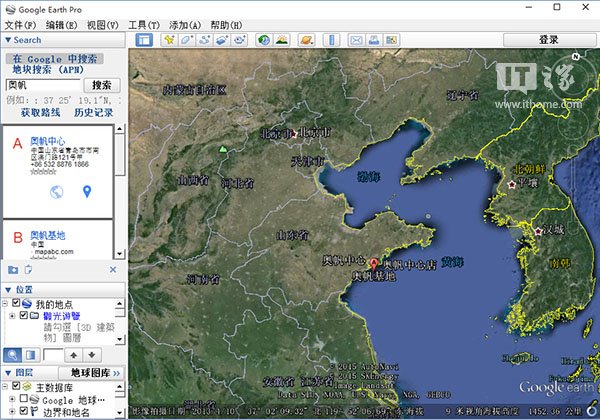This screenshot has width=600, height=420.
Task: Open the 工具(T) menu
Action: (x=144, y=25)
